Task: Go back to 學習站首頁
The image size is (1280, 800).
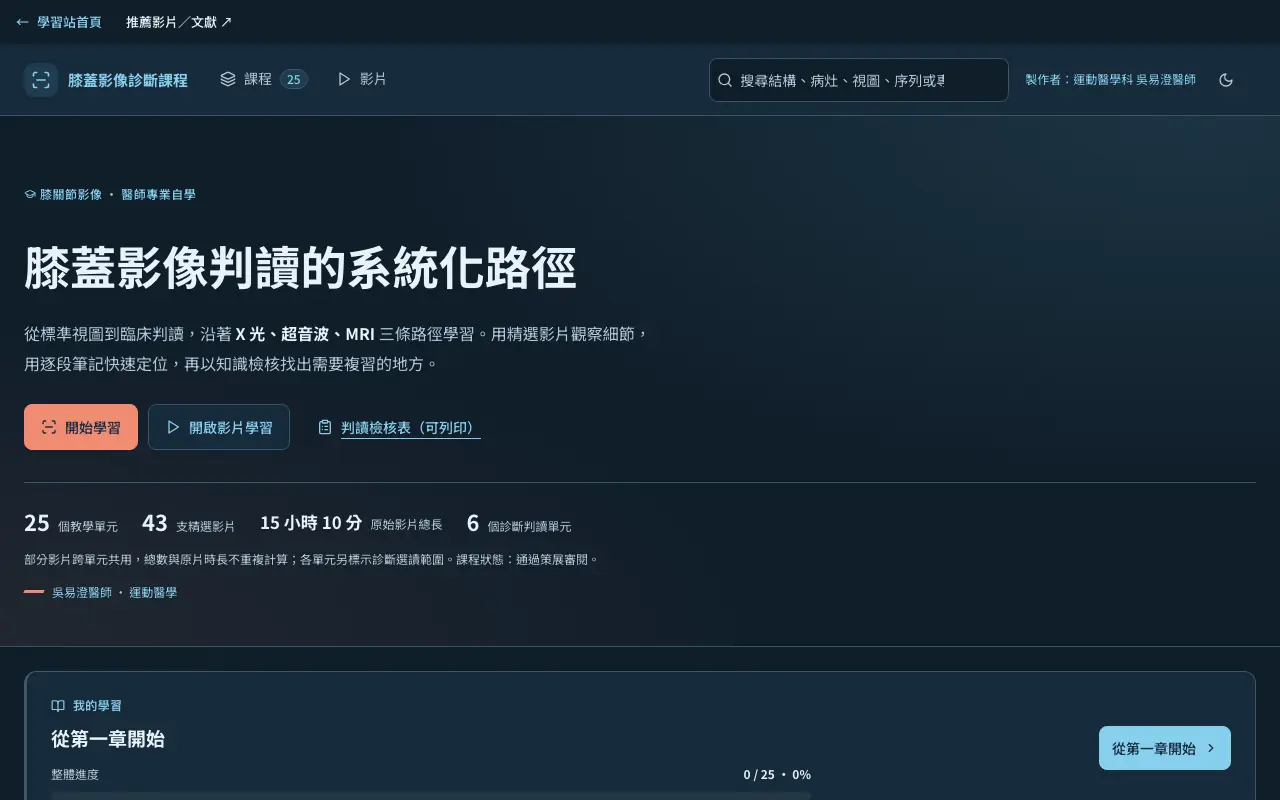Action: pyautogui.click(x=58, y=22)
